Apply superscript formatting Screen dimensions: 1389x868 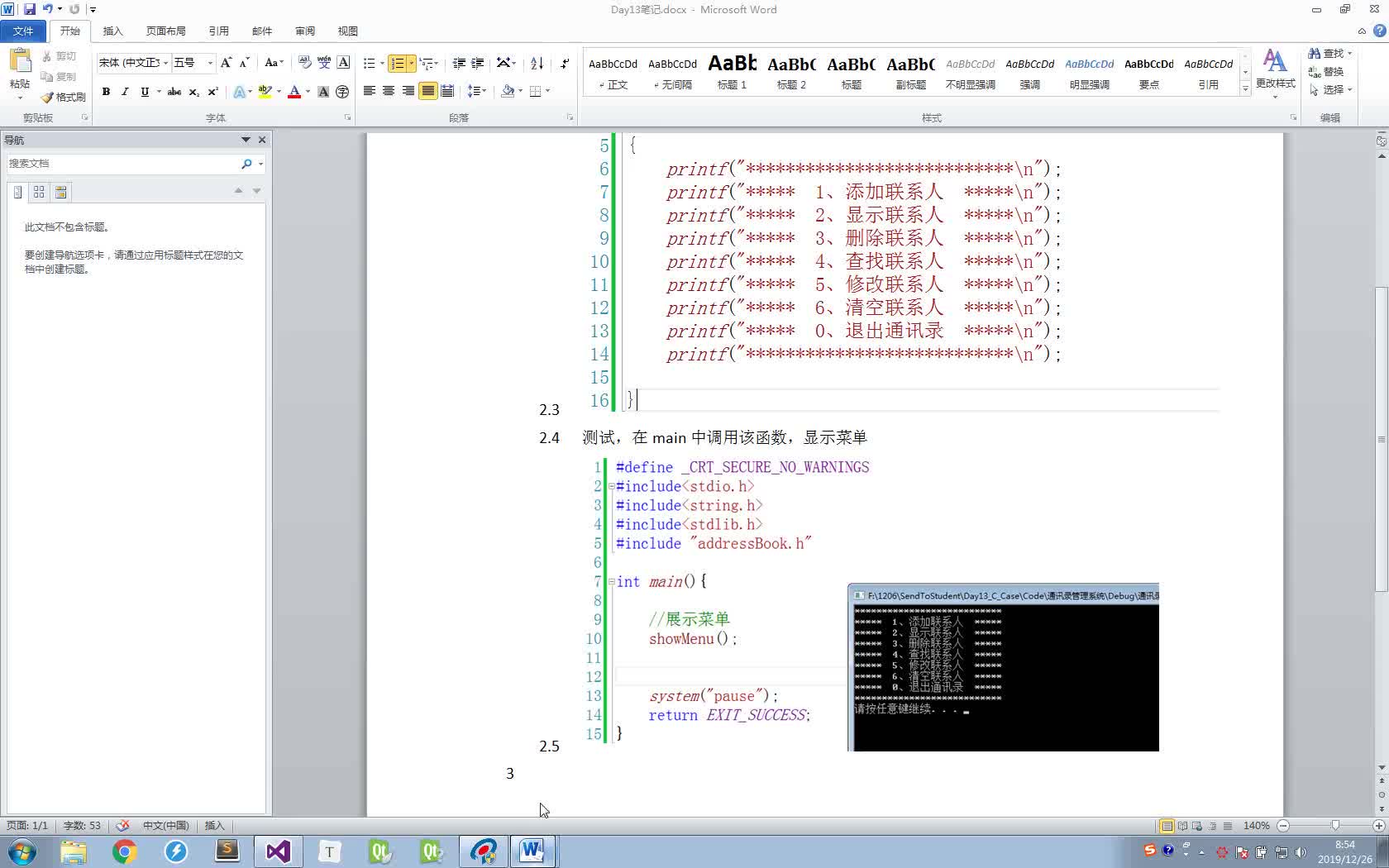pyautogui.click(x=212, y=91)
